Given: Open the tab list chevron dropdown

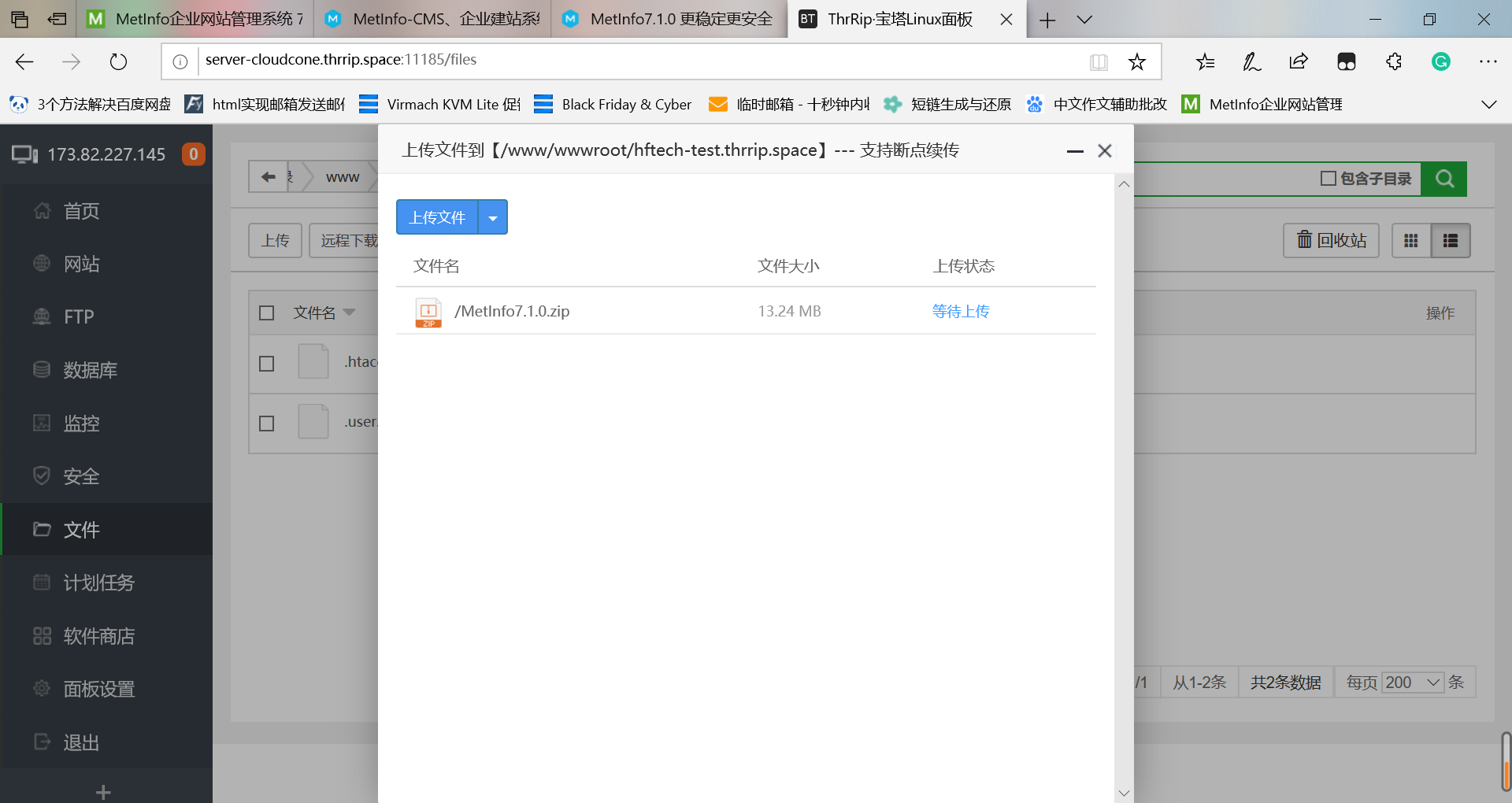Looking at the screenshot, I should [x=1084, y=20].
